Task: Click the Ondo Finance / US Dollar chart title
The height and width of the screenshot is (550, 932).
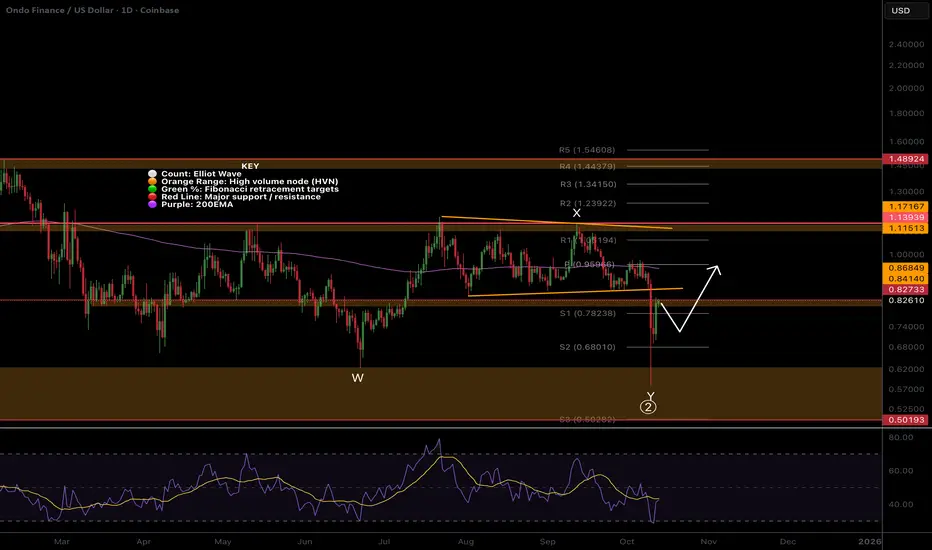Action: pyautogui.click(x=92, y=10)
